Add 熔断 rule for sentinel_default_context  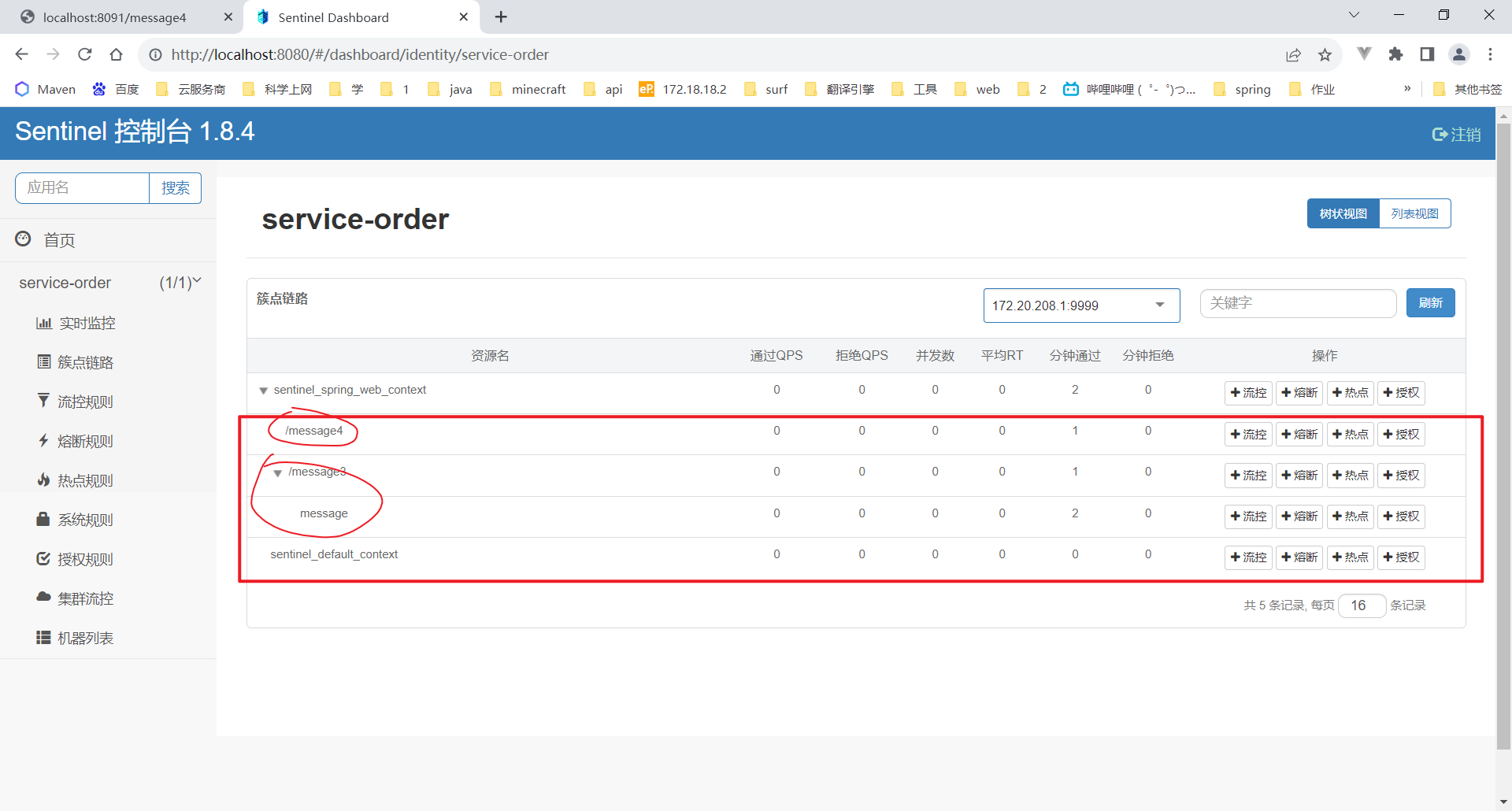point(1299,557)
